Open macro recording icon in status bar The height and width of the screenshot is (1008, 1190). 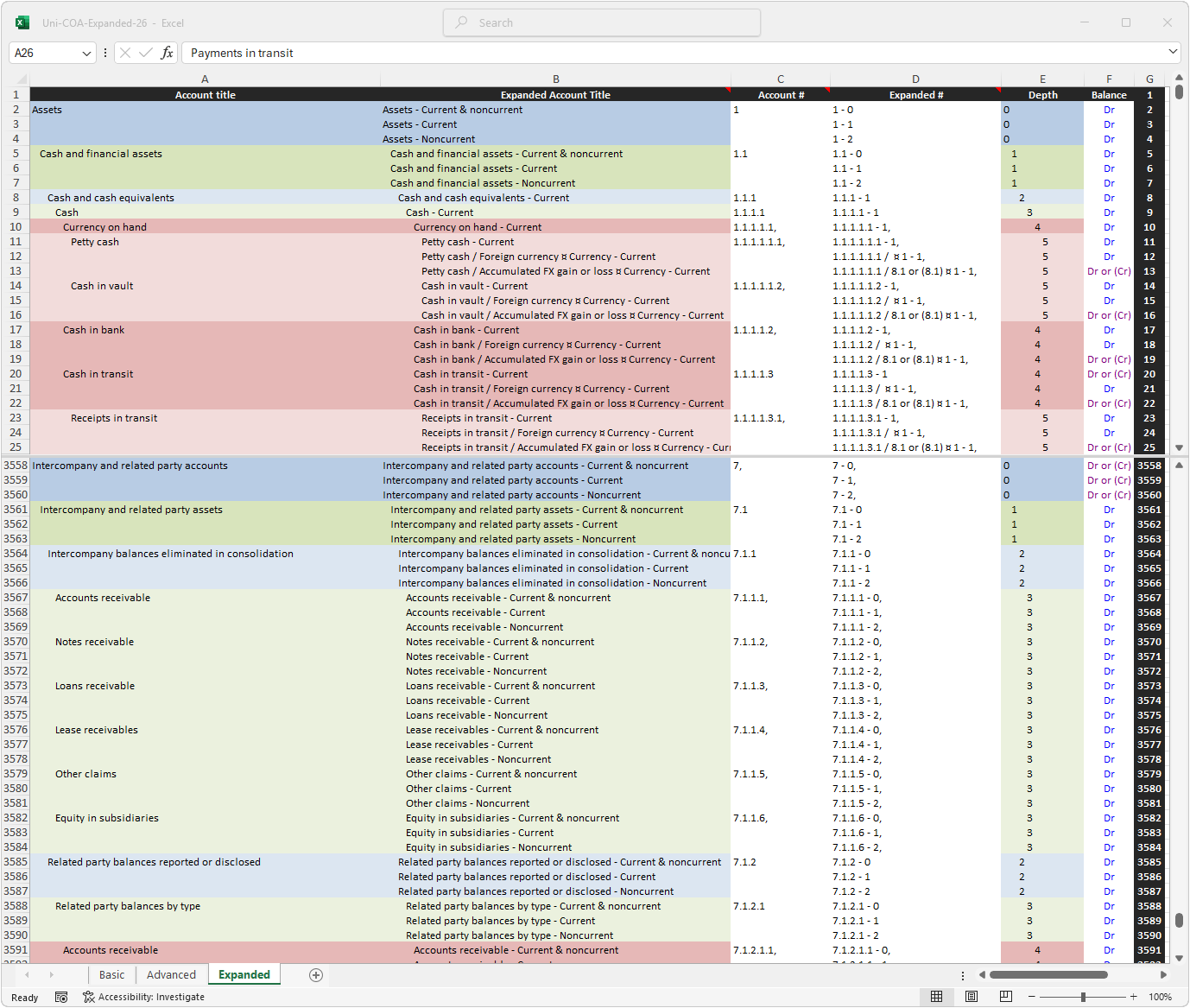point(61,997)
